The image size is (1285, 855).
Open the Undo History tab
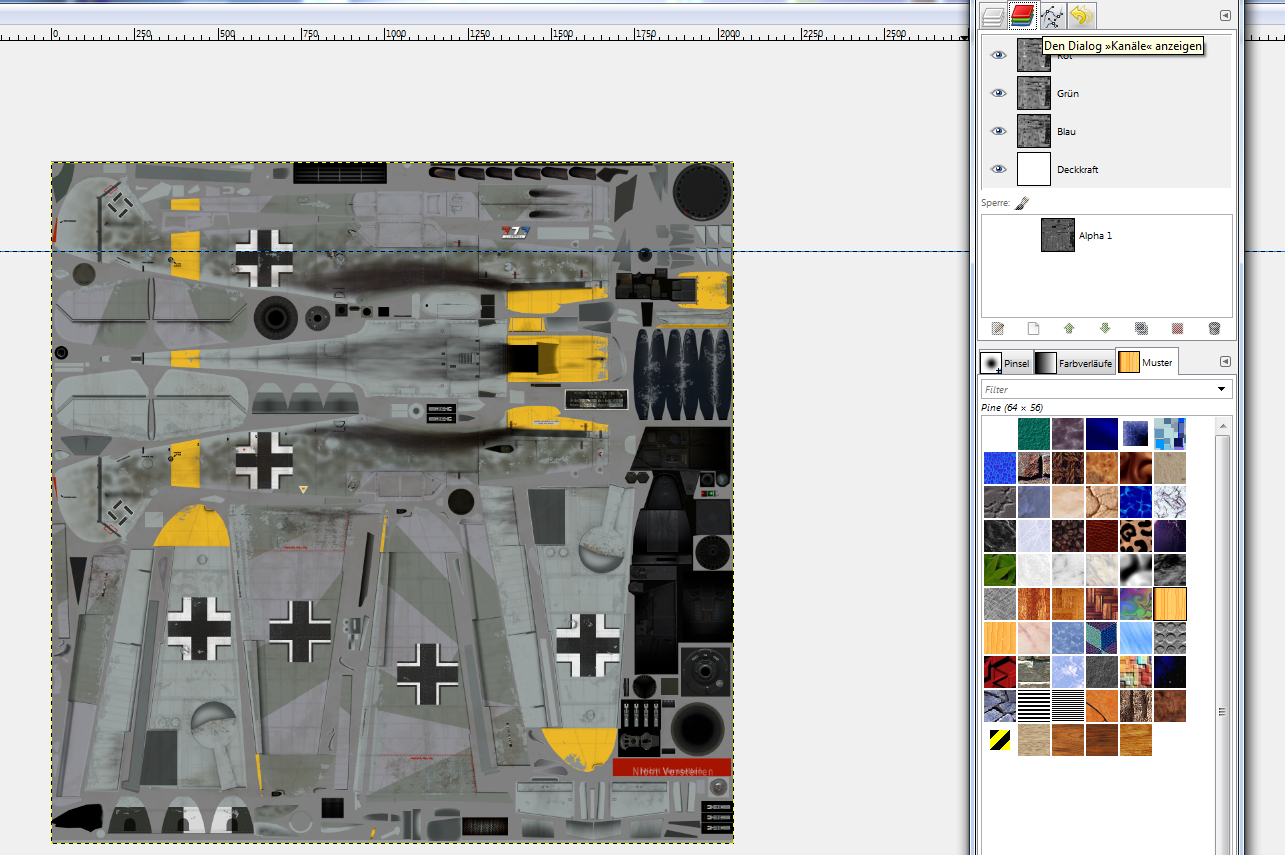1081,16
